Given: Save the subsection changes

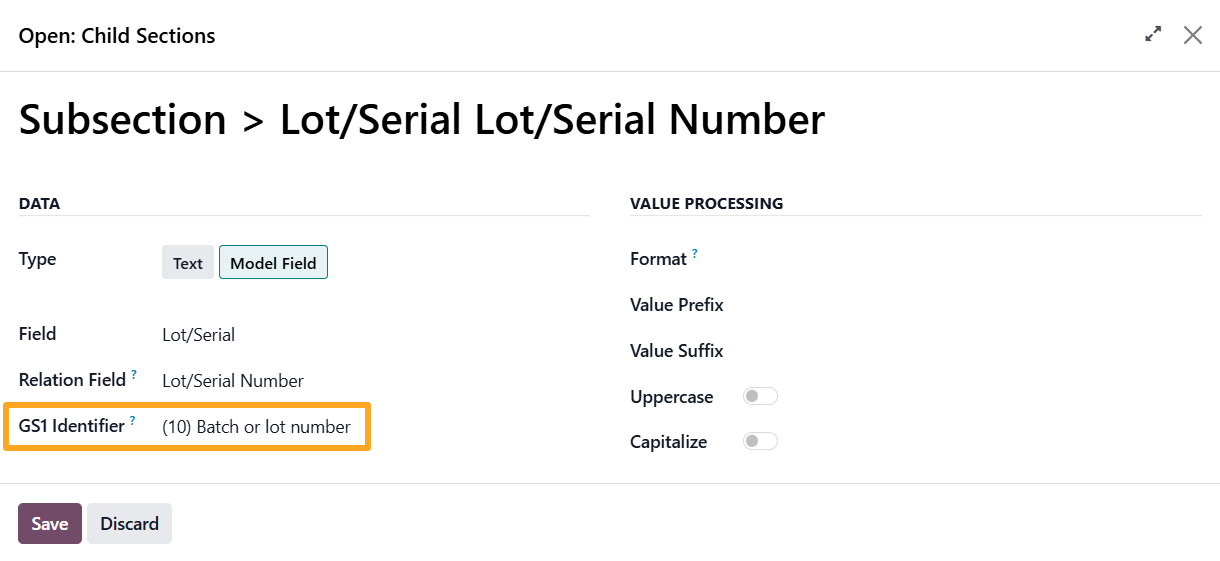Looking at the screenshot, I should pos(50,524).
